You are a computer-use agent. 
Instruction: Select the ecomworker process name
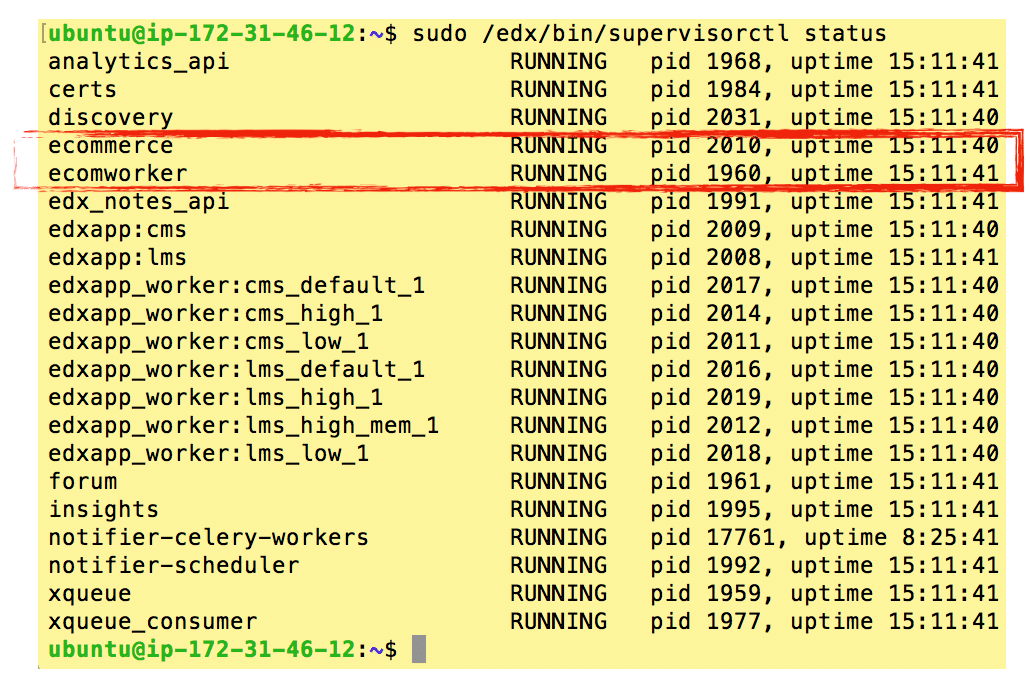click(x=118, y=173)
